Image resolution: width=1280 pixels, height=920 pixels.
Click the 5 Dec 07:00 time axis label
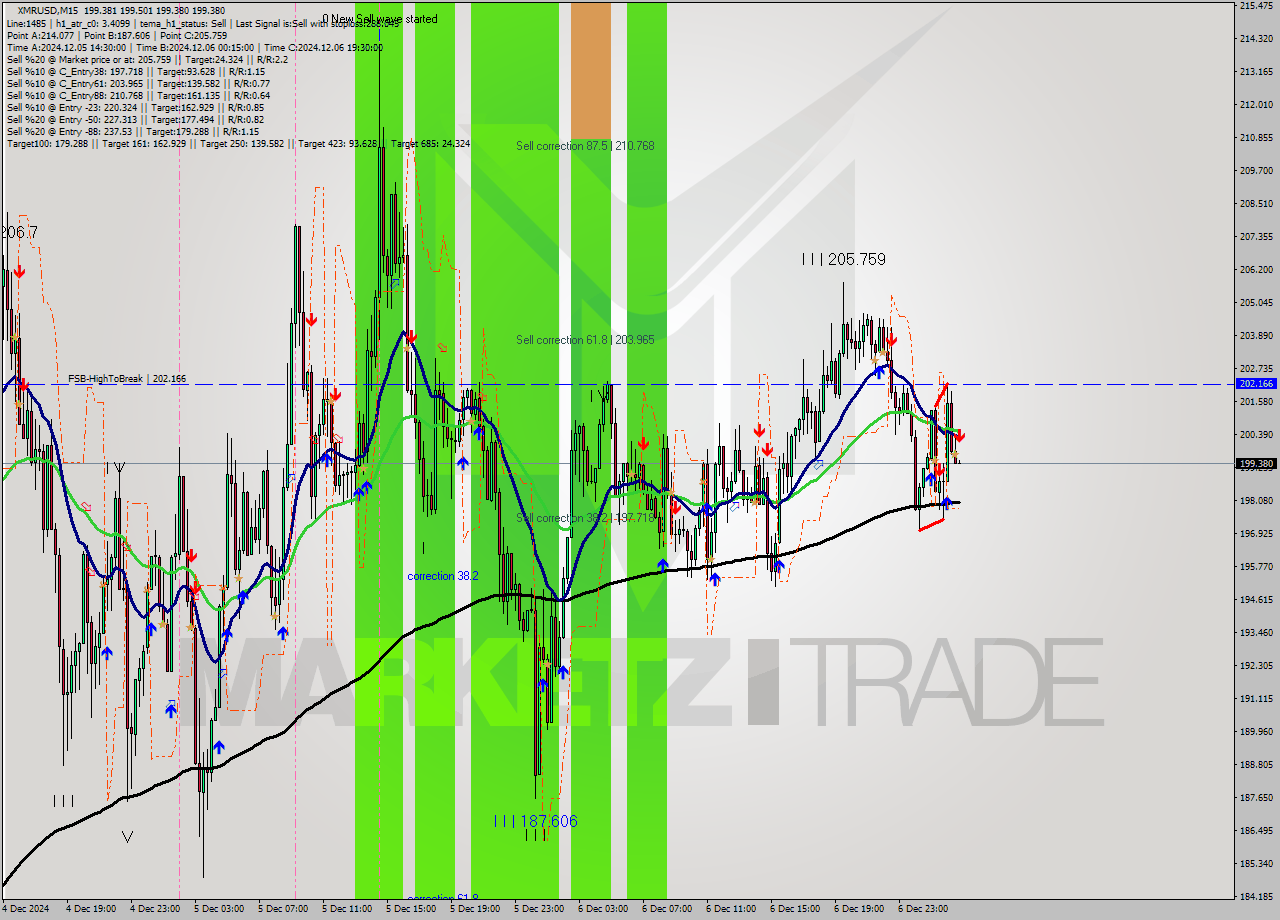283,909
